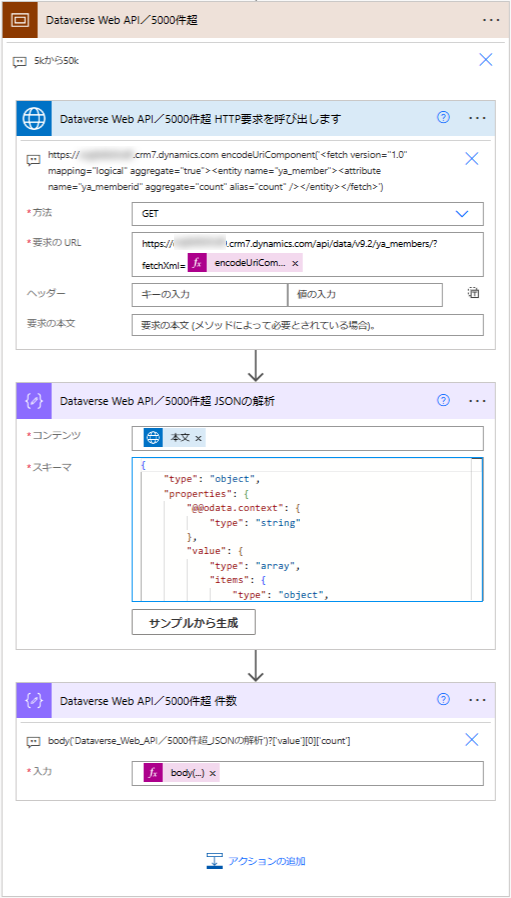Image resolution: width=511 pixels, height=898 pixels.
Task: Click comment icon beside the fetch URL note
Action: coord(34,160)
